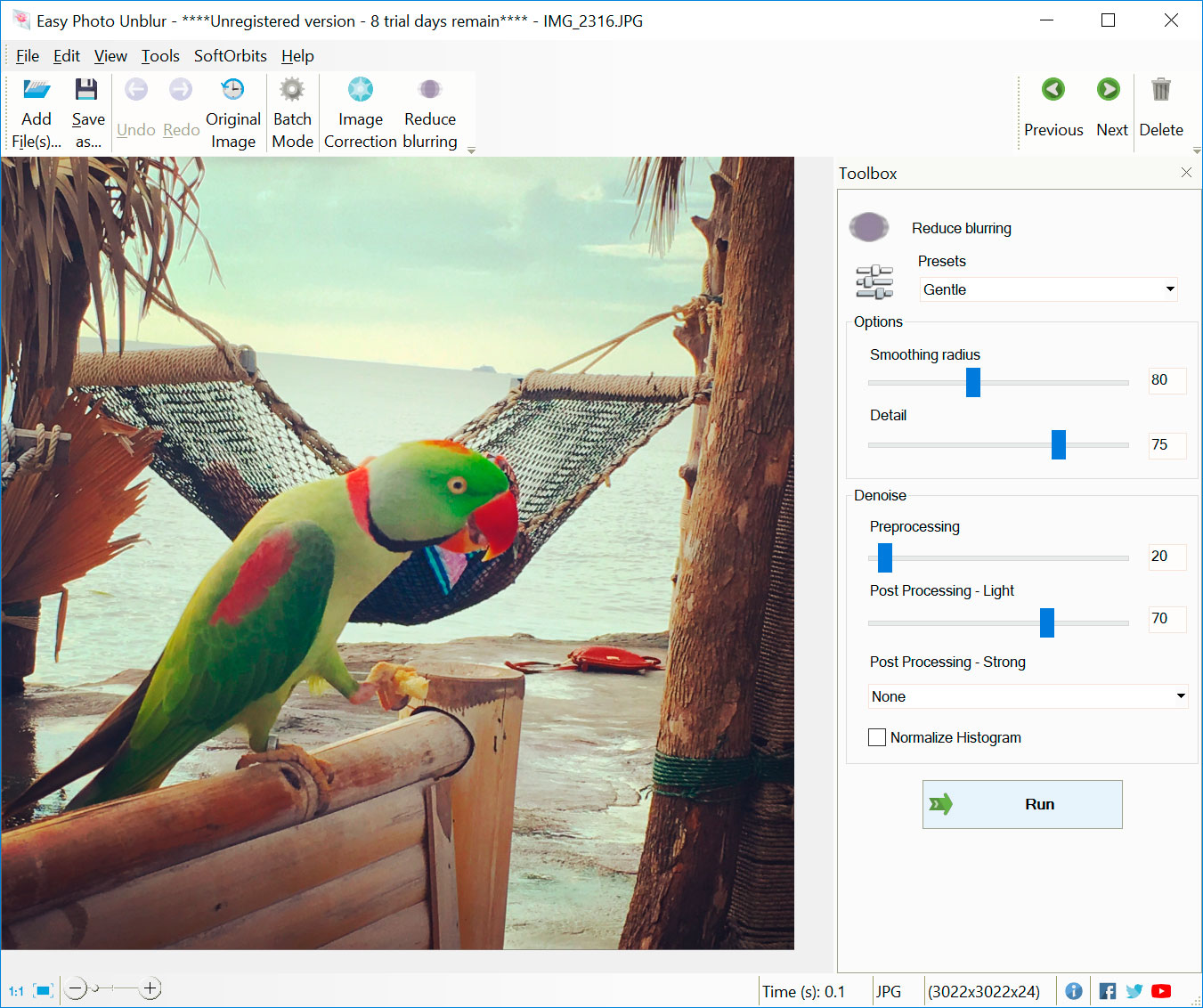Enable Normalize Histogram
This screenshot has width=1203, height=1008.
[877, 737]
